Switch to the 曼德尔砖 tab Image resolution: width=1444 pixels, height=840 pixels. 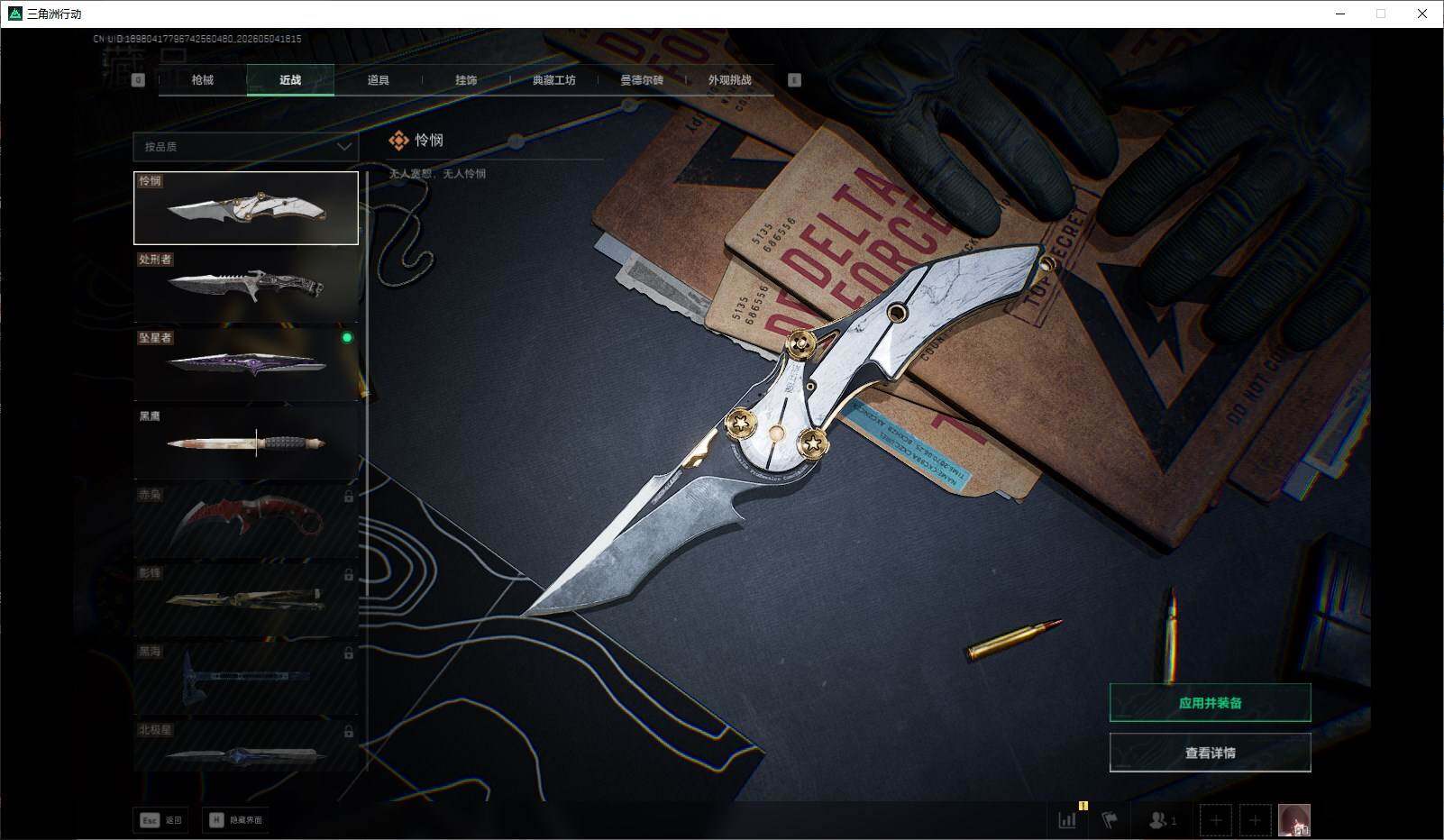click(642, 80)
